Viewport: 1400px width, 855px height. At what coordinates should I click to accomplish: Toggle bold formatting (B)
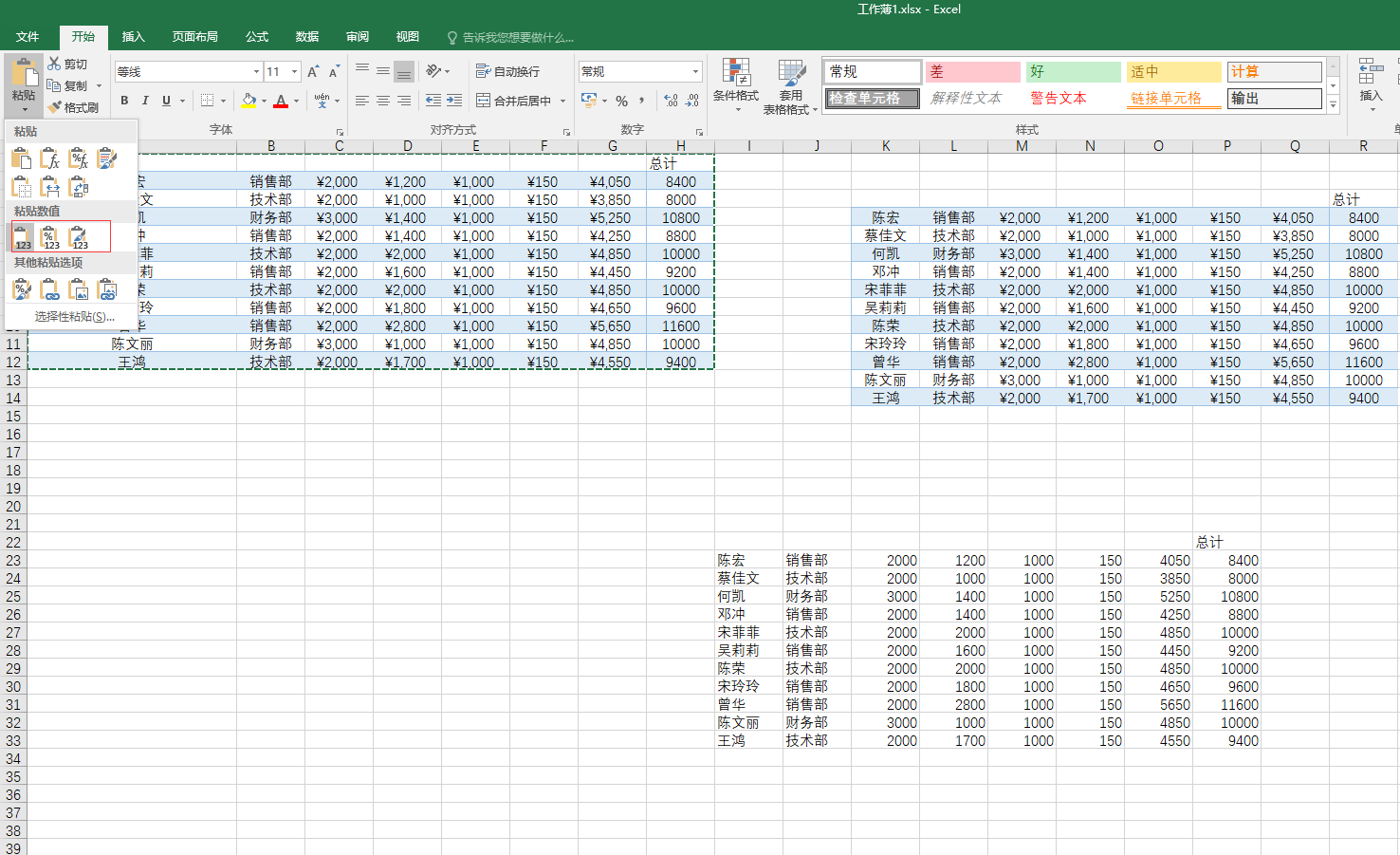(124, 101)
